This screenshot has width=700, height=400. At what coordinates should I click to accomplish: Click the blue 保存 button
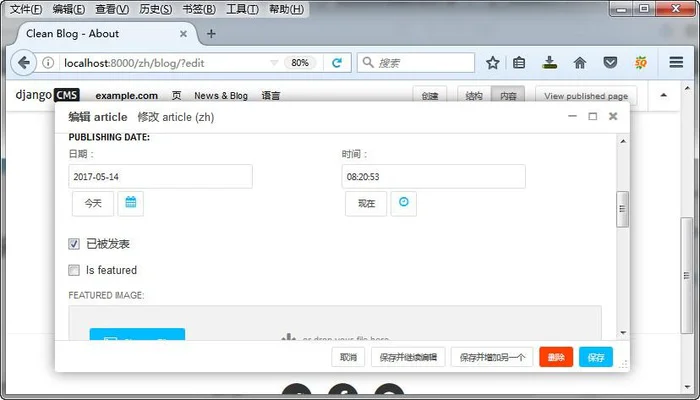tap(596, 357)
